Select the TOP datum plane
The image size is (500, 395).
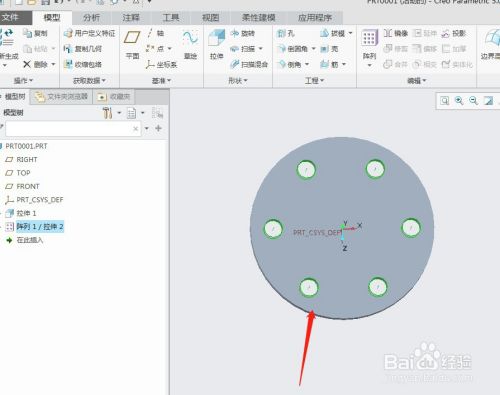(18, 173)
